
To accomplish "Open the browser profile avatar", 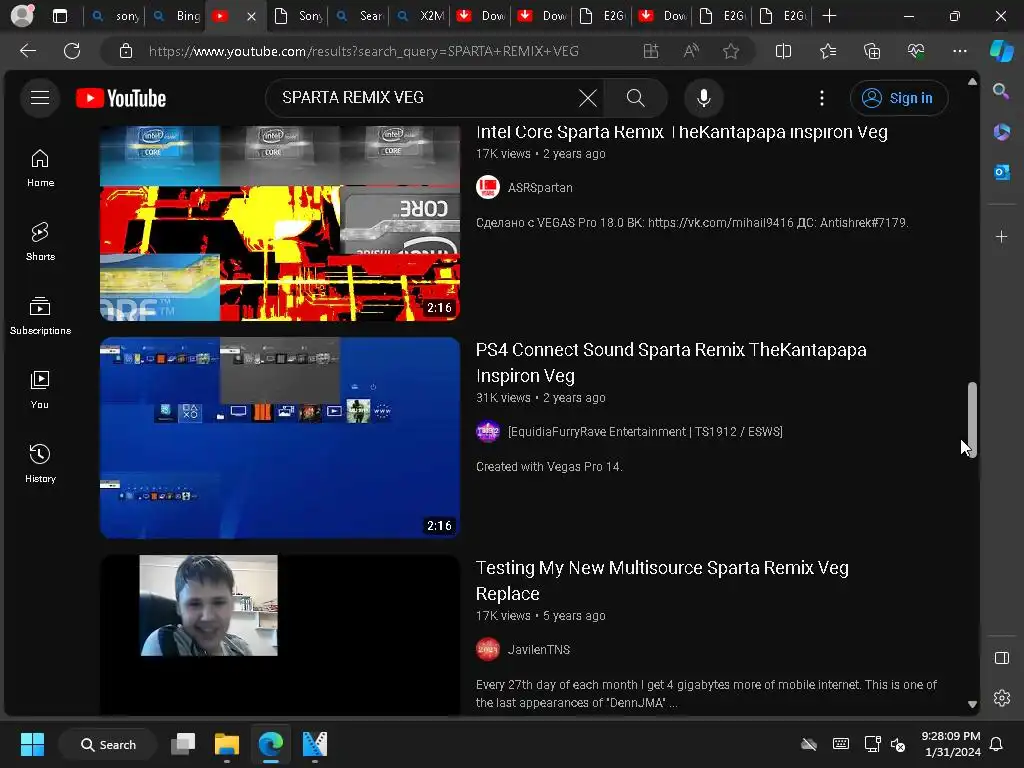I will click(x=22, y=16).
